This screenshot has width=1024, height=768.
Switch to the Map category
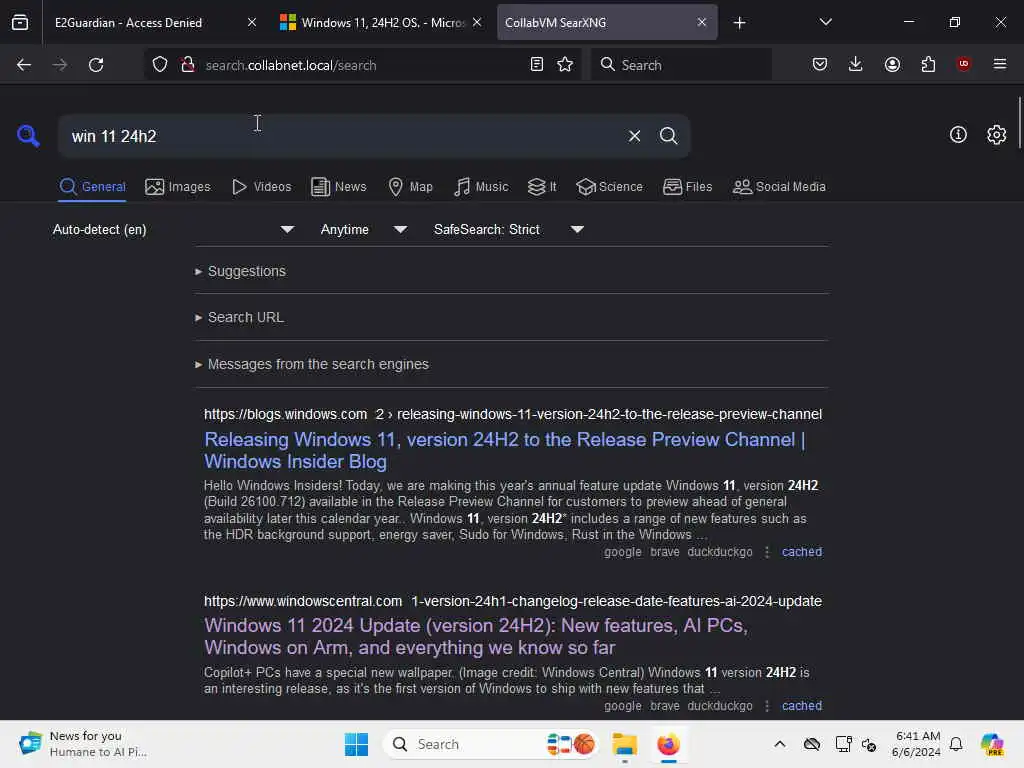pyautogui.click(x=410, y=187)
